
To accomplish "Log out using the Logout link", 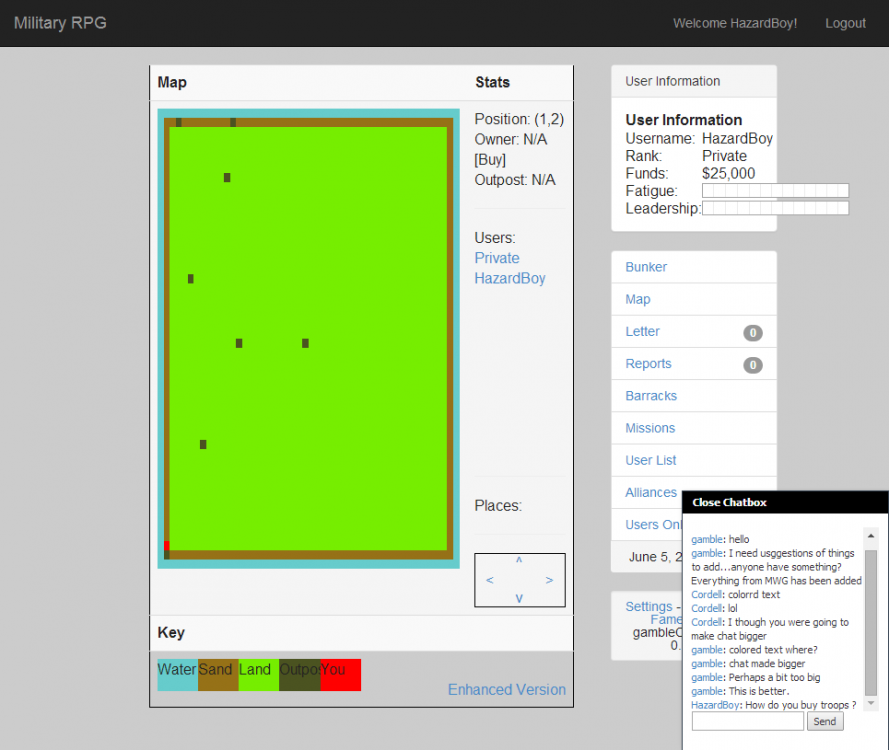I will pos(845,23).
